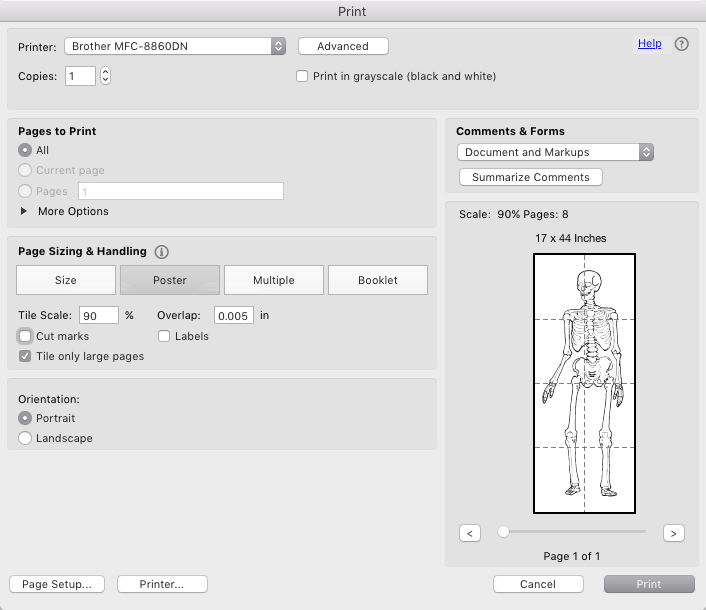Screen dimensions: 706x610
Task: Go to next preview page arrow
Action: 674,533
